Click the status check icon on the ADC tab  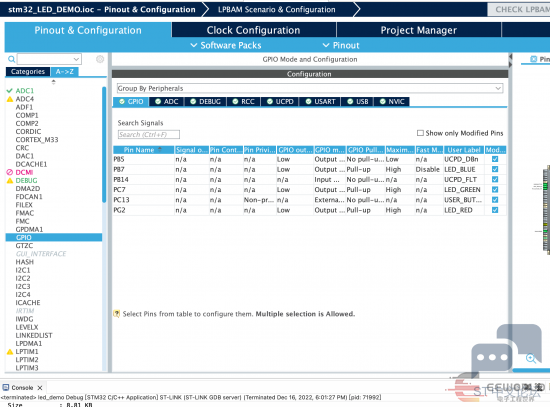tap(158, 101)
